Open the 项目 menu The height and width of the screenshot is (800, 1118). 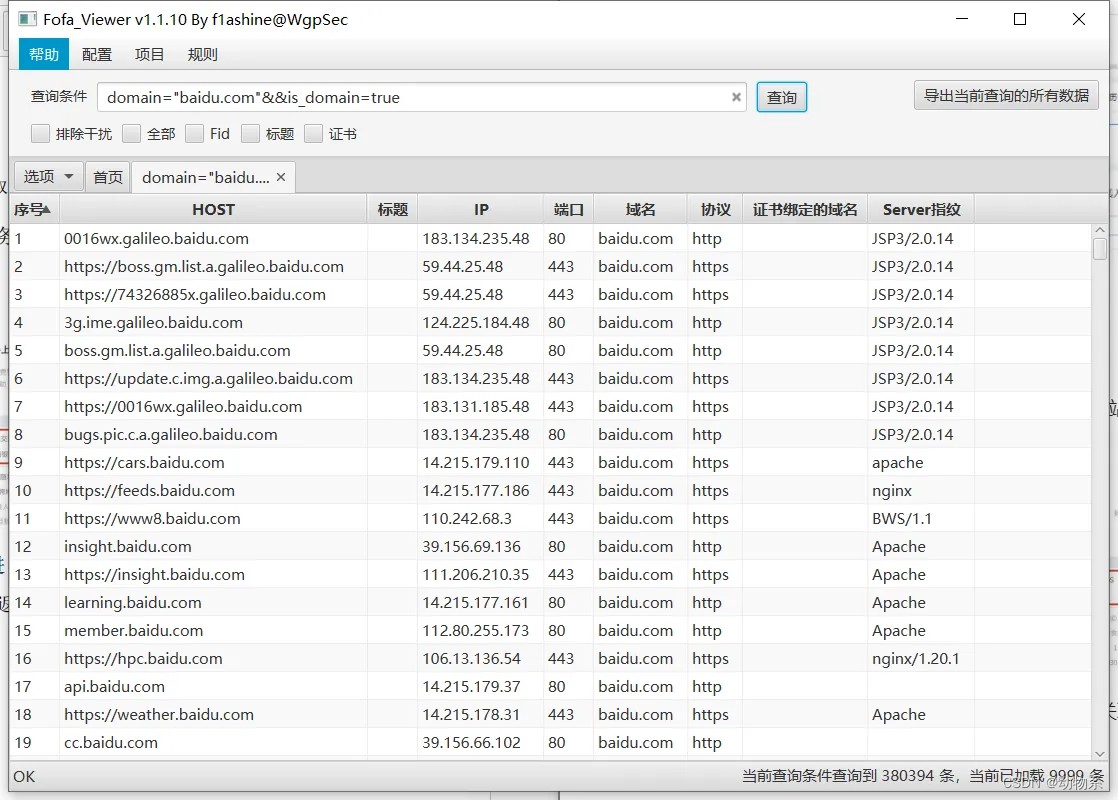click(150, 54)
